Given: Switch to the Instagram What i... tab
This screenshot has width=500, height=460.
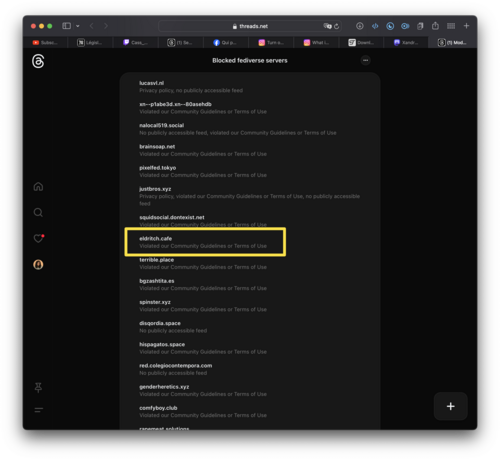Looking at the screenshot, I should point(316,43).
